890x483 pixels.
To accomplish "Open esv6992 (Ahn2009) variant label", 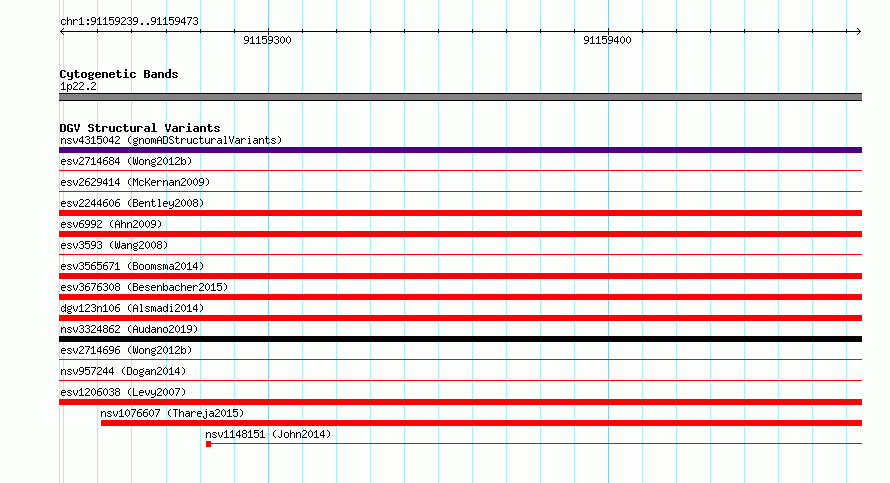I will tap(111, 224).
